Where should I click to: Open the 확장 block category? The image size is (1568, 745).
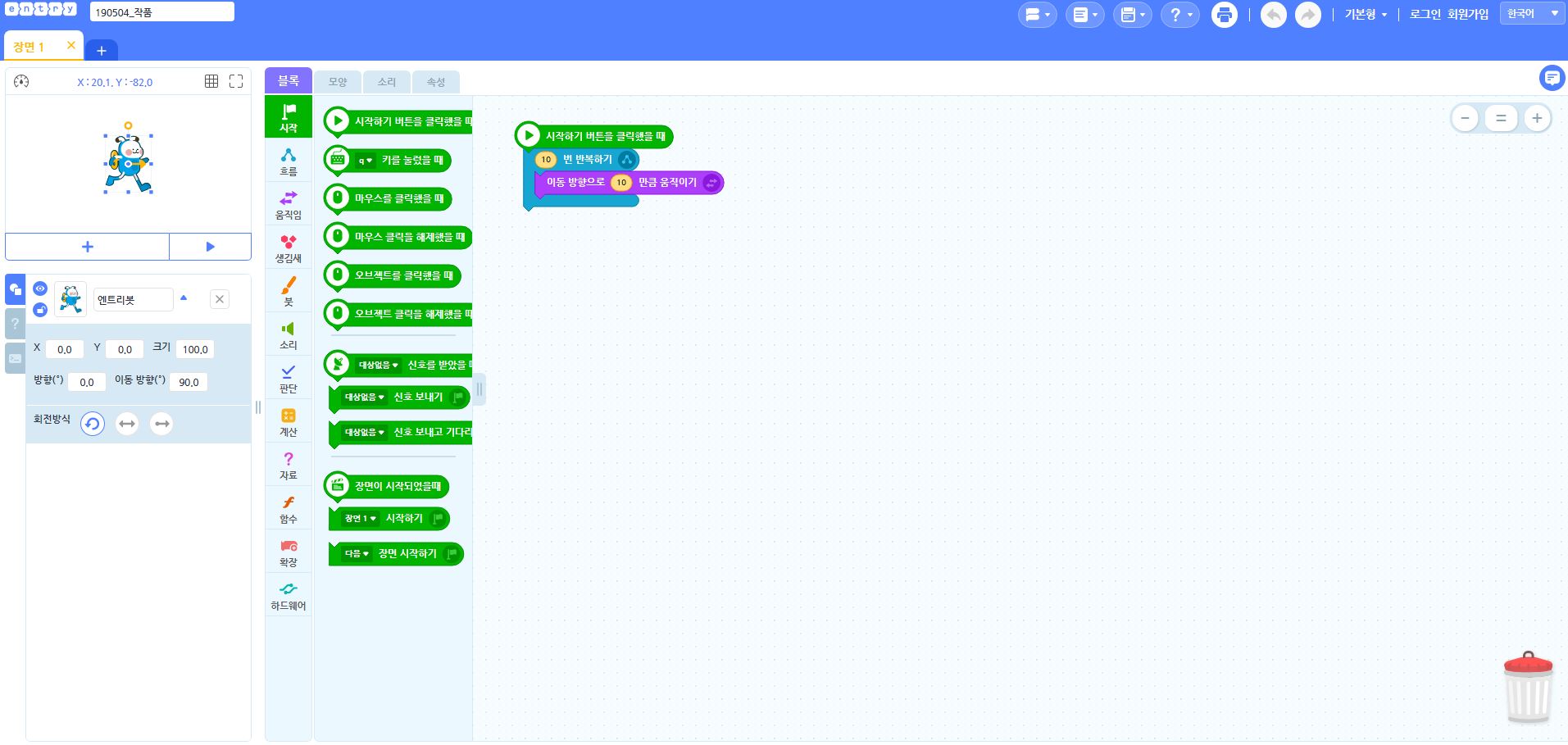tap(289, 552)
